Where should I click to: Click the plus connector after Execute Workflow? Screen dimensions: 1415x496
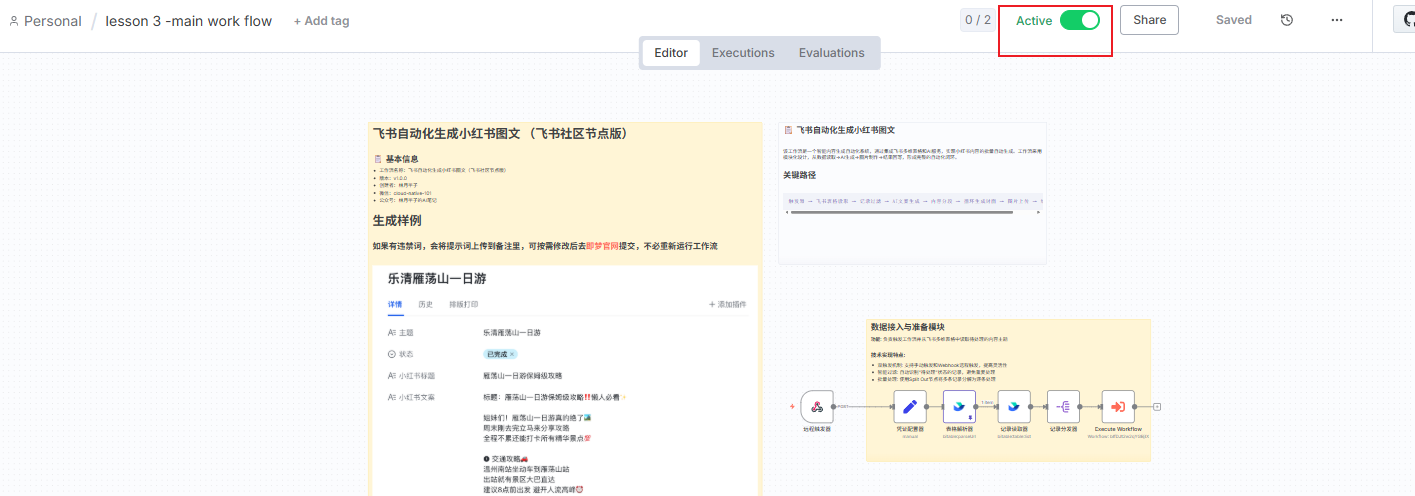1157,407
